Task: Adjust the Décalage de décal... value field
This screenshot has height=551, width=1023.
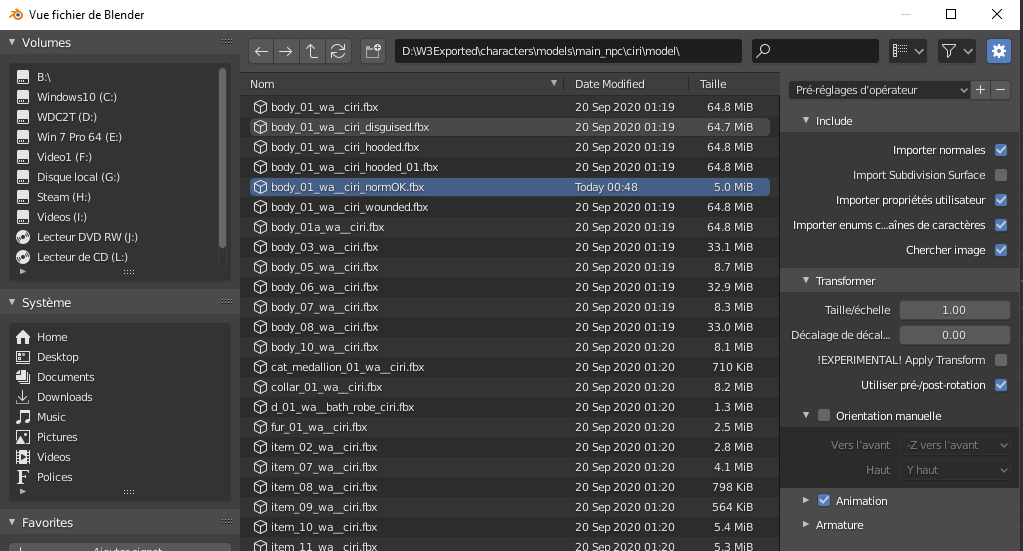Action: tap(955, 335)
